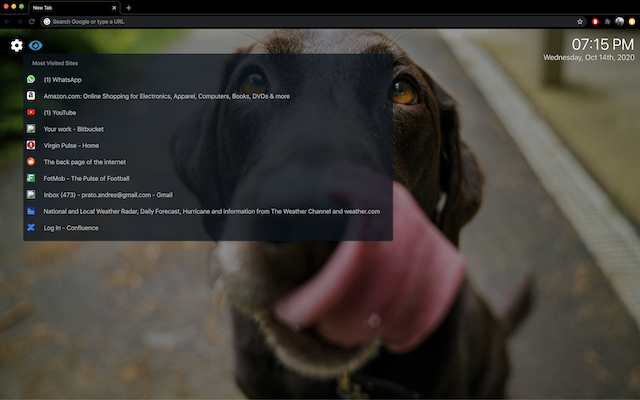Click the Most Visited Sites heading
This screenshot has width=640, height=400.
click(55, 63)
